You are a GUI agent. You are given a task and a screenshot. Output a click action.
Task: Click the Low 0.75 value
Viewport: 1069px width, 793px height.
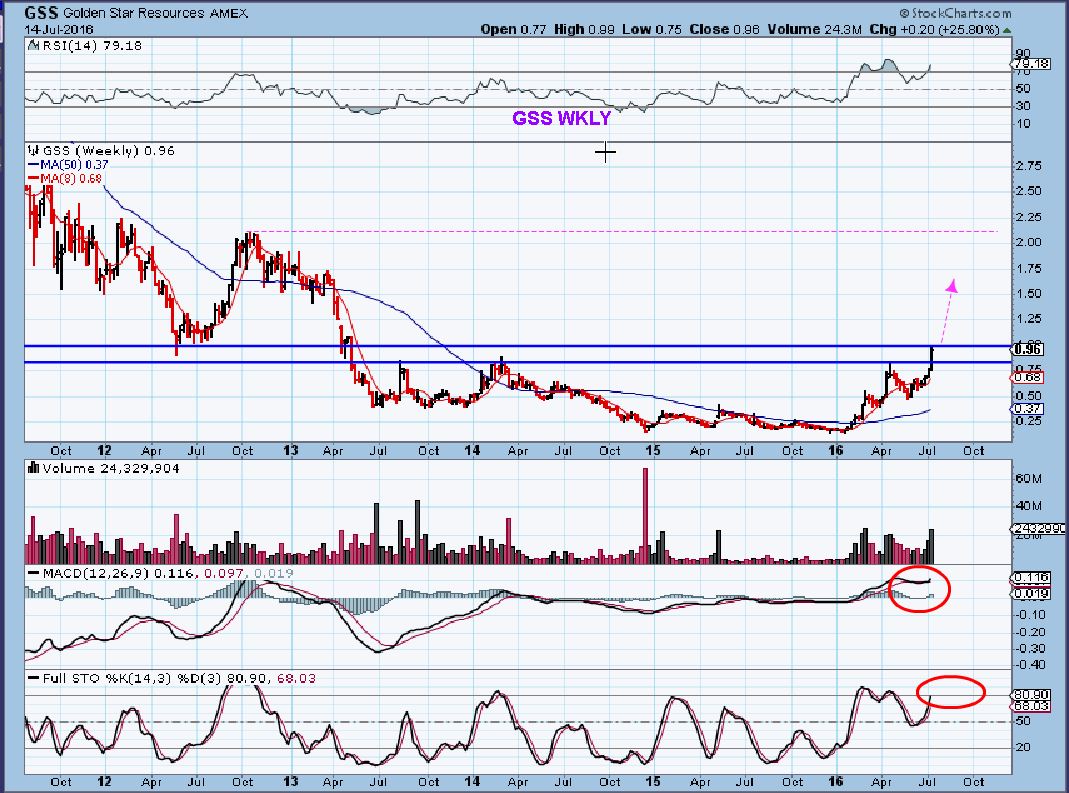[651, 29]
